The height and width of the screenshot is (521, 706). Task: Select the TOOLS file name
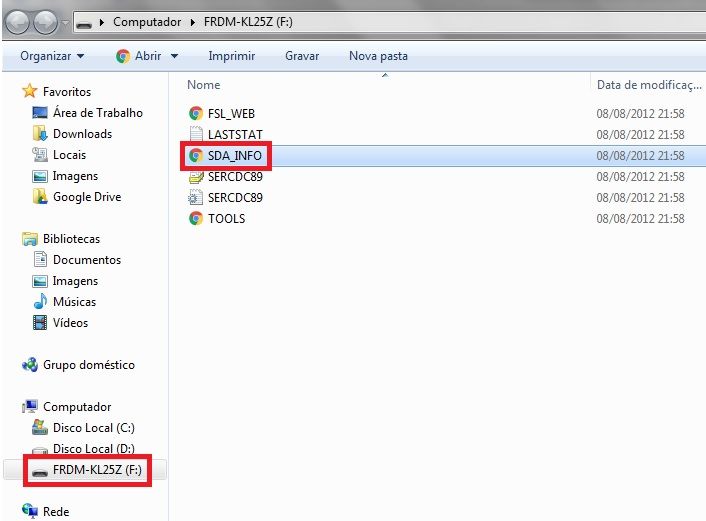click(x=226, y=218)
